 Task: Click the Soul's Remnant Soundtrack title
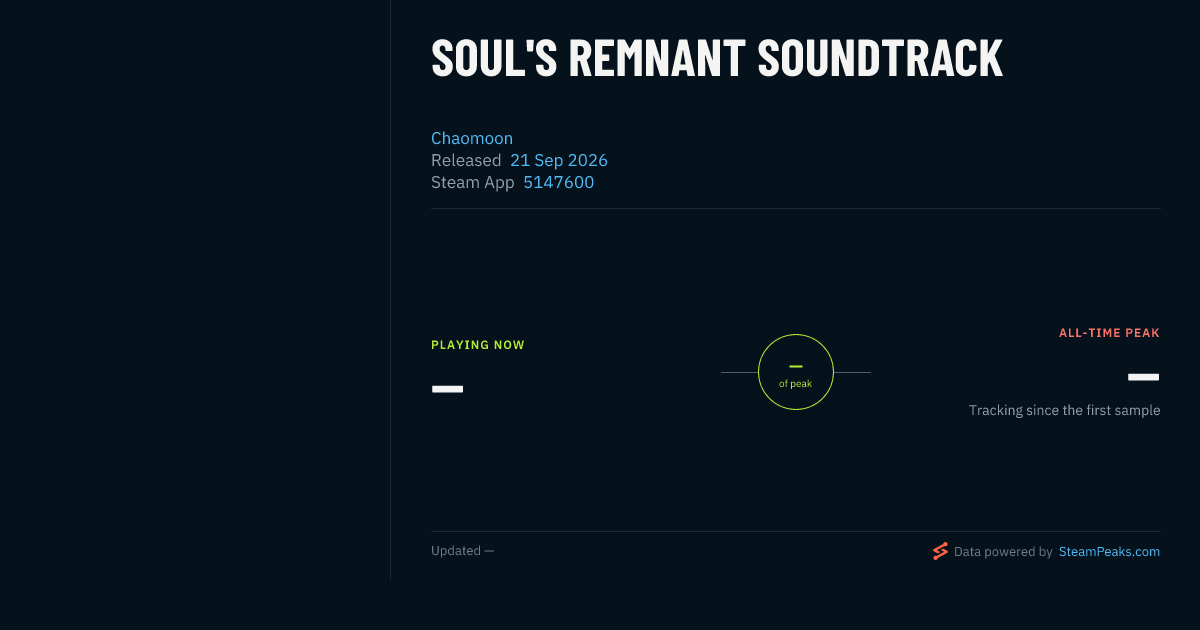(x=717, y=58)
